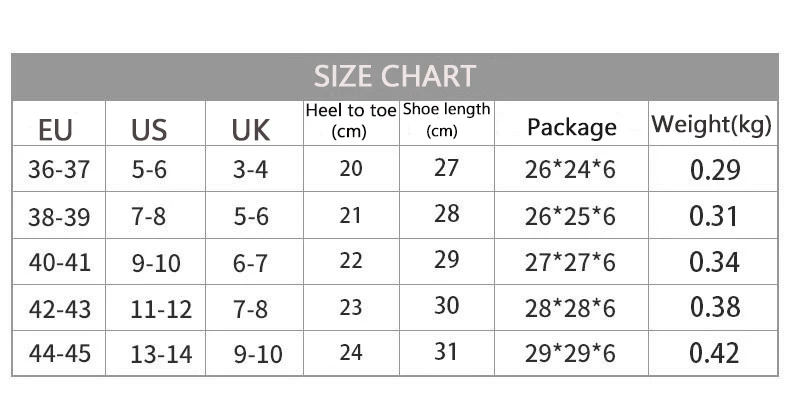Click the US size 9-10 cell

(x=156, y=263)
